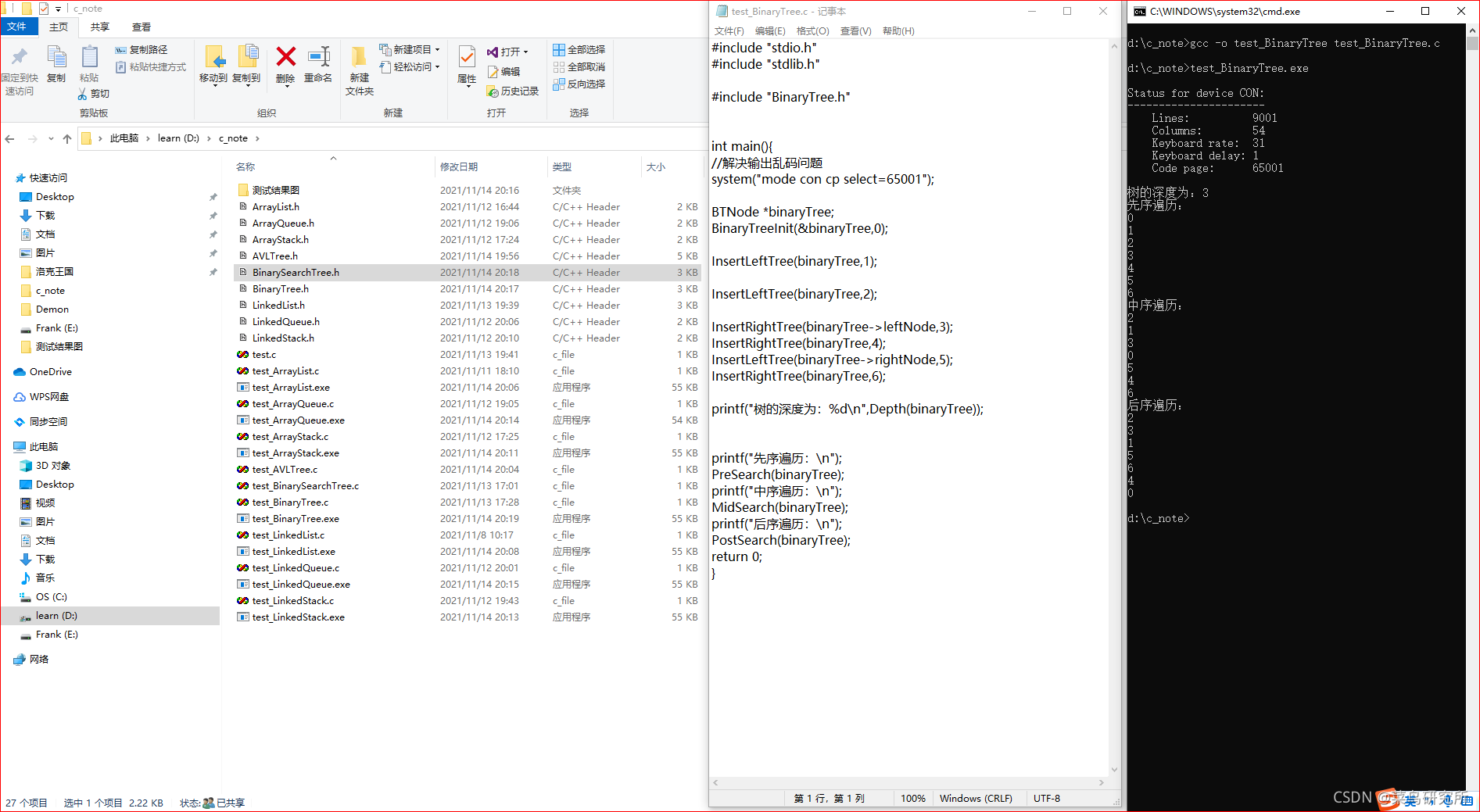The height and width of the screenshot is (812, 1480).
Task: Click the Edit button in ribbon
Action: click(x=504, y=72)
